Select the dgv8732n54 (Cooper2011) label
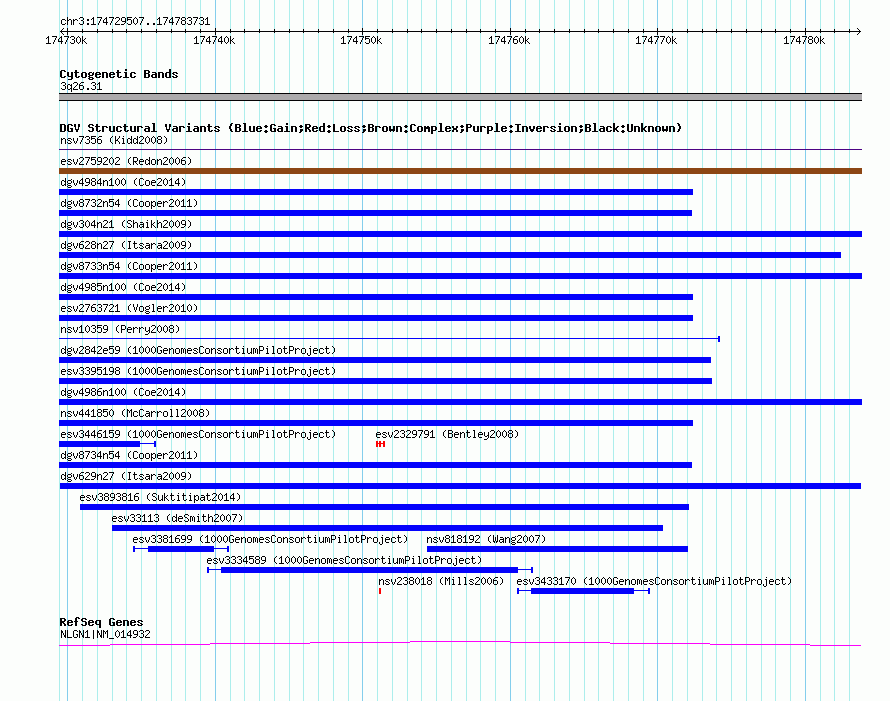890x701 pixels. pos(129,203)
